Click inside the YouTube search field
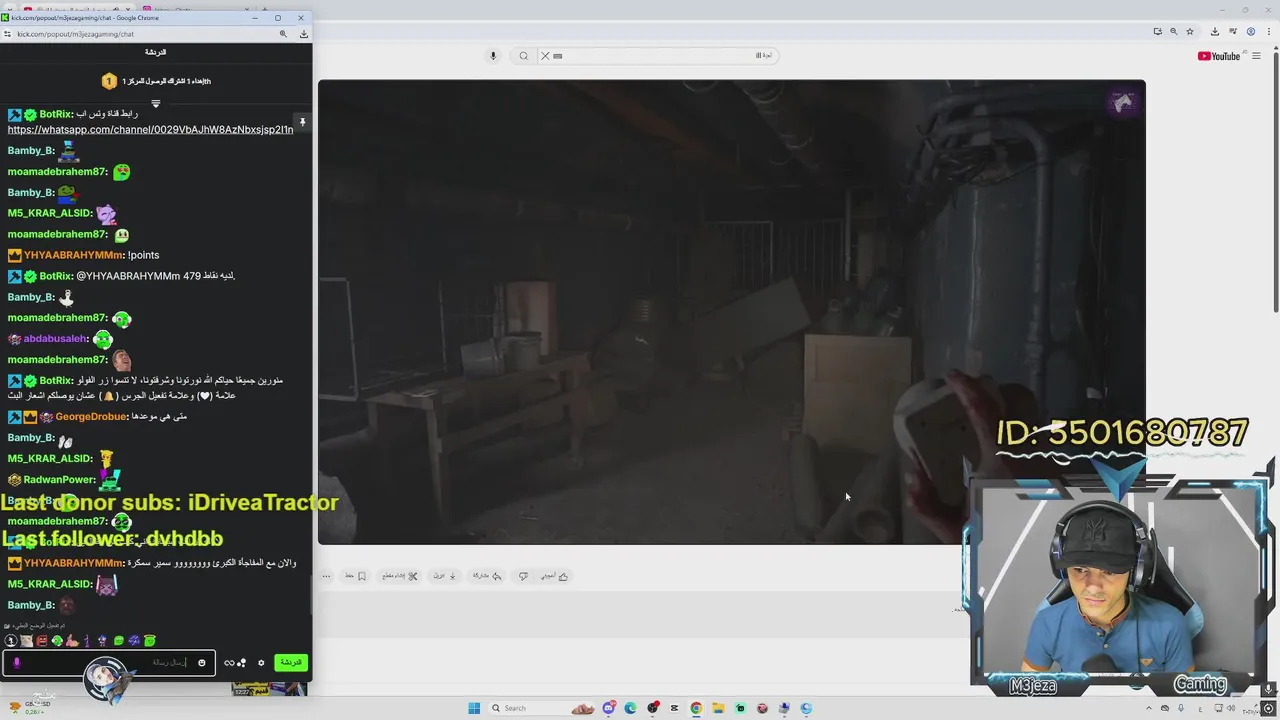 (x=660, y=56)
